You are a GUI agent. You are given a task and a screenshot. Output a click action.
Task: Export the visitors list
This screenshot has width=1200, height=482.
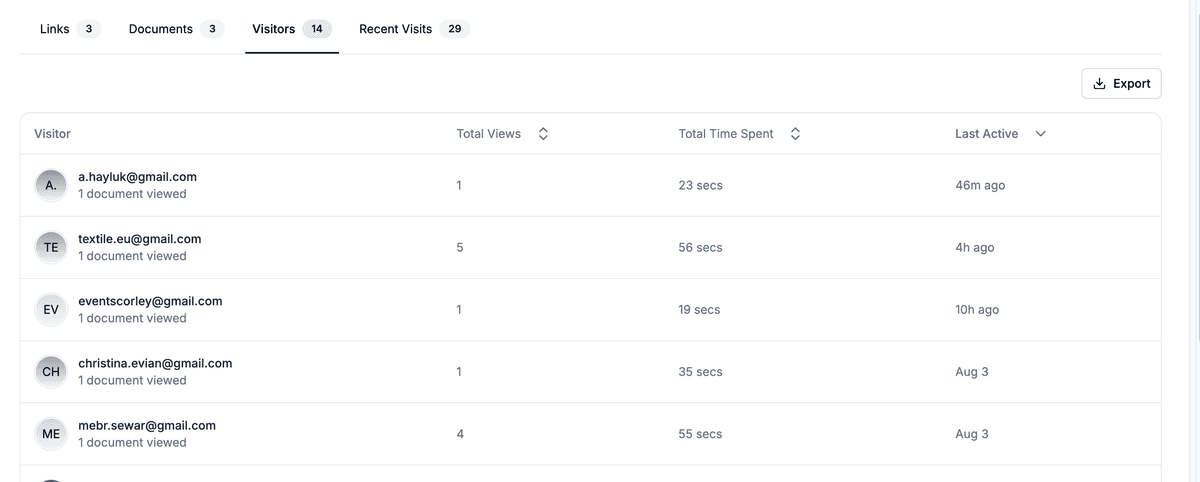pos(1121,84)
